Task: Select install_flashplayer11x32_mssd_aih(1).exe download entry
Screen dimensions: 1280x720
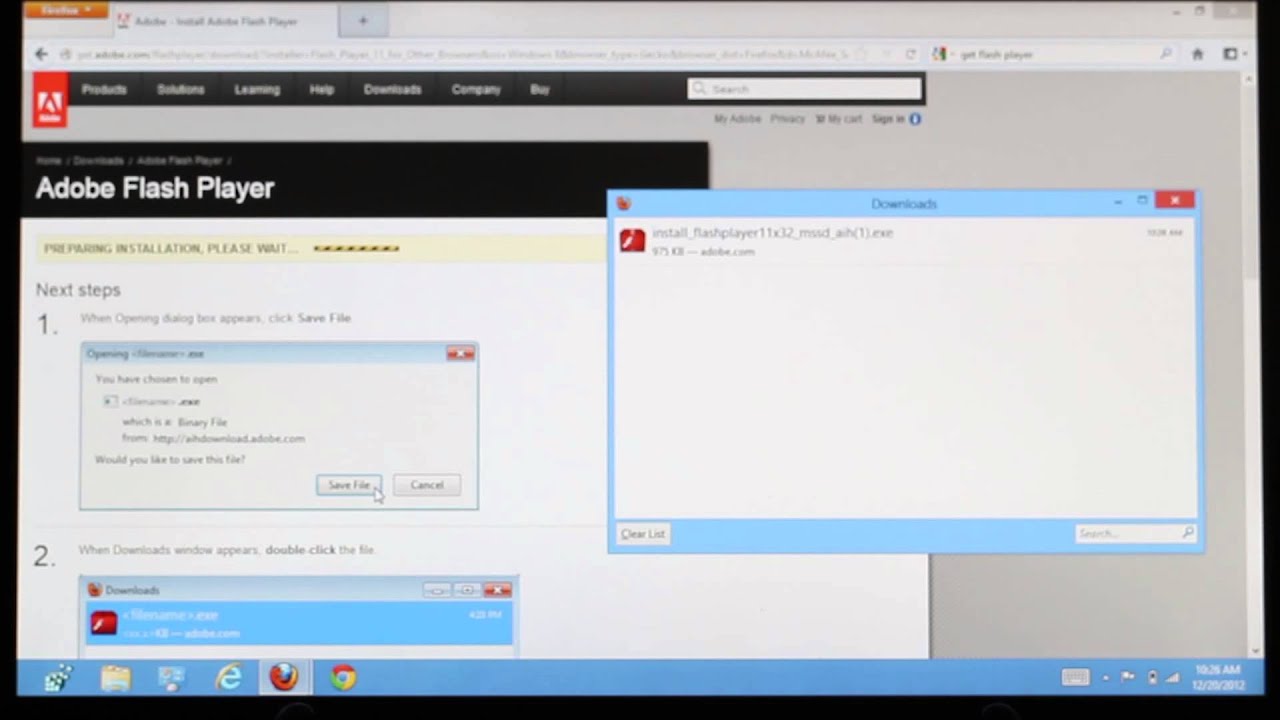Action: click(x=904, y=241)
